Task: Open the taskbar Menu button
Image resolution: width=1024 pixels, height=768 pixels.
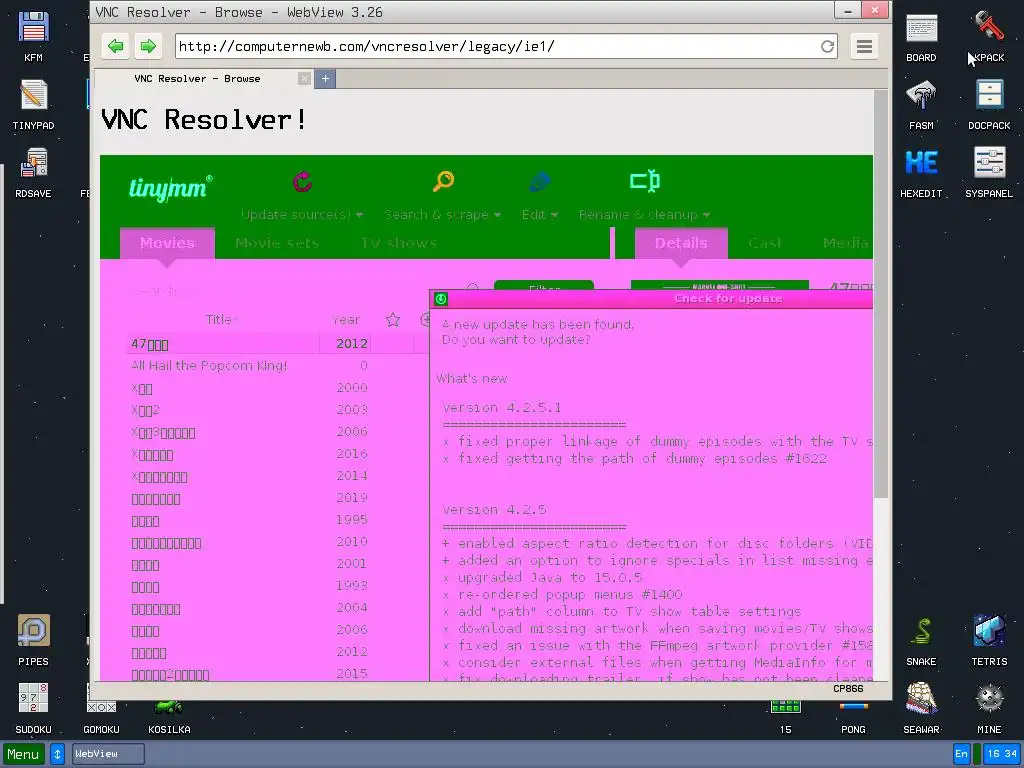Action: point(24,754)
